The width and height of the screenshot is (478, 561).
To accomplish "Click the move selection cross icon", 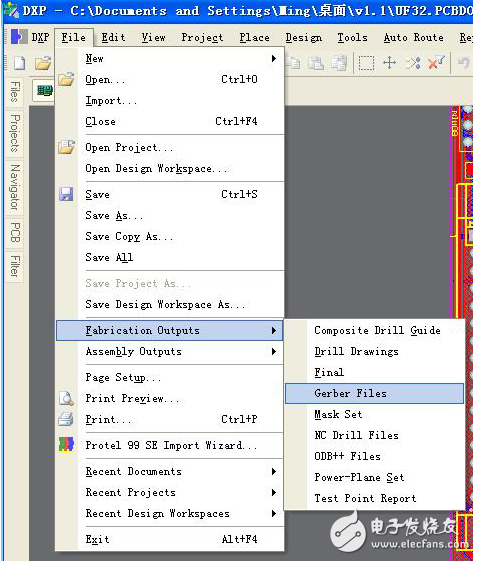I will 389,63.
